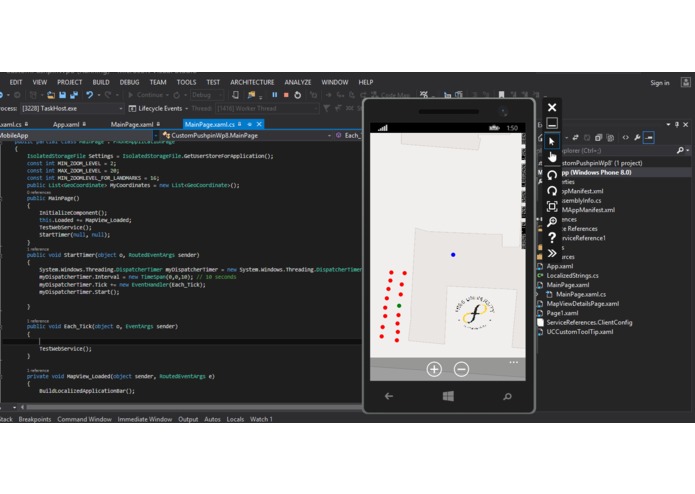This screenshot has height=494, width=695.
Task: Toggle auto-hide pin for Solution Explorer
Action: (x=677, y=125)
